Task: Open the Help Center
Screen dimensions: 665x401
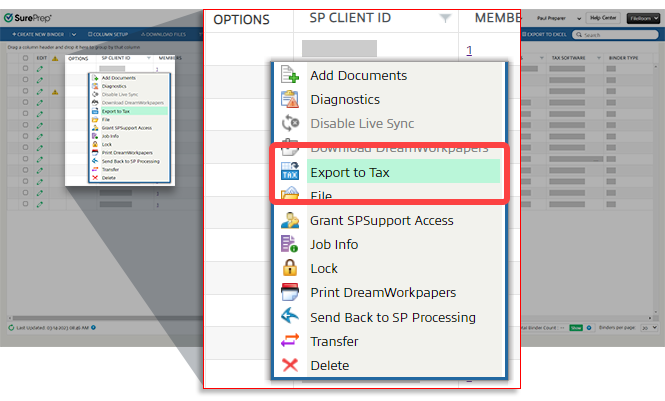Action: pos(603,18)
